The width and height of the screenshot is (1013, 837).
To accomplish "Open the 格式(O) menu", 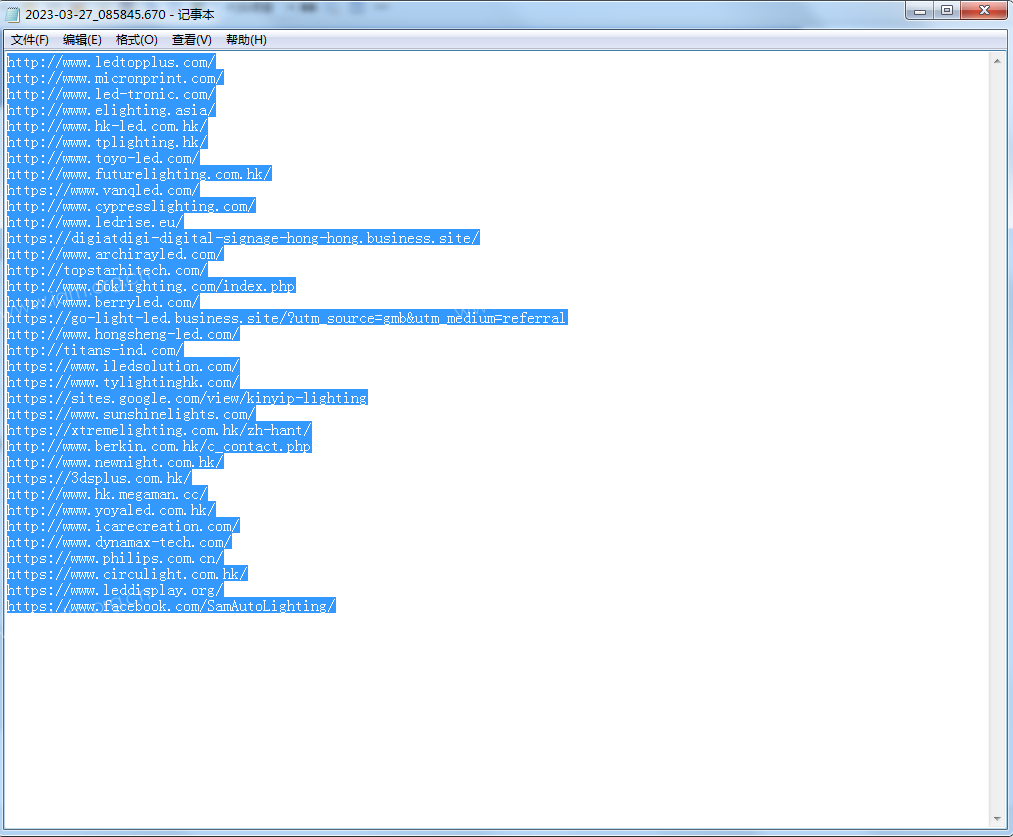I will point(136,40).
